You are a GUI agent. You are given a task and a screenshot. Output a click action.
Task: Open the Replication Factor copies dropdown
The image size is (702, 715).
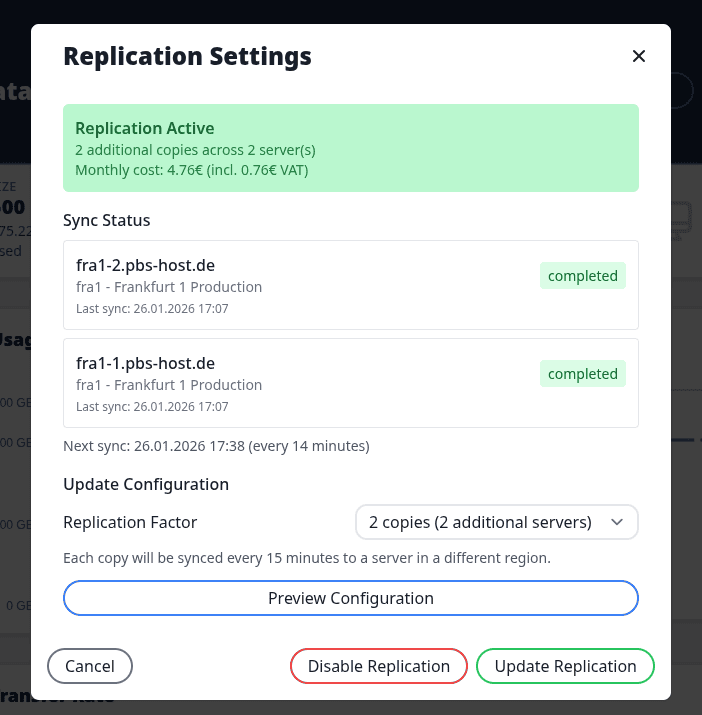click(496, 522)
